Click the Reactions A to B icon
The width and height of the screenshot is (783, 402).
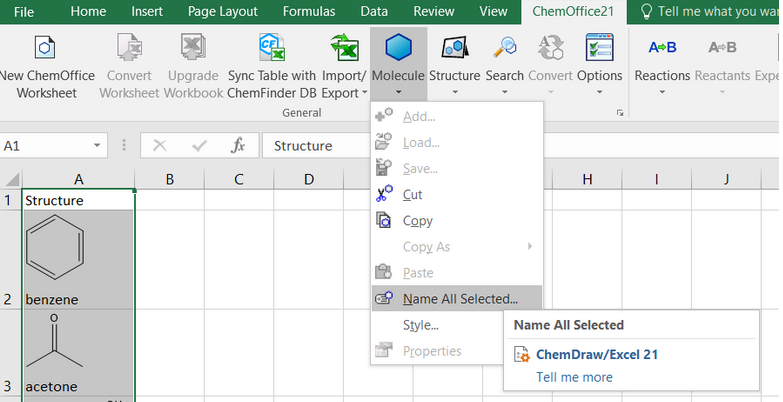[662, 47]
